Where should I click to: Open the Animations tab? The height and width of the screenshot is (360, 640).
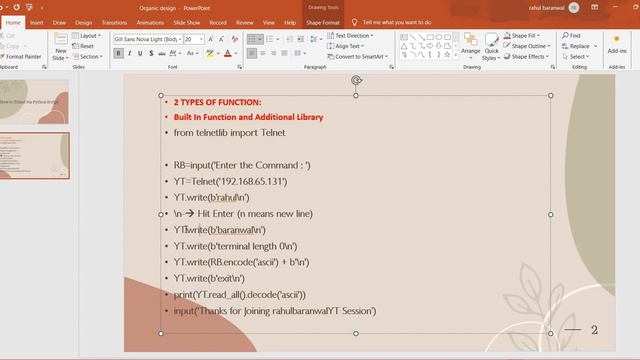pyautogui.click(x=150, y=23)
